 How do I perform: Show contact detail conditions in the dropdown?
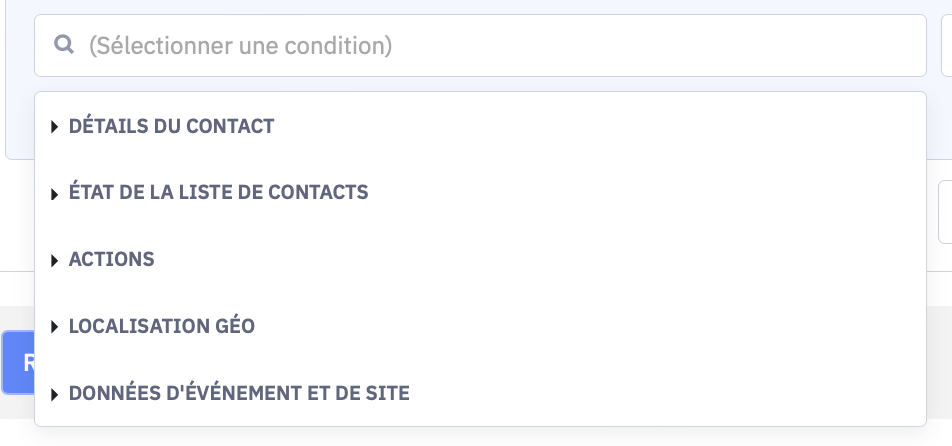pyautogui.click(x=480, y=126)
